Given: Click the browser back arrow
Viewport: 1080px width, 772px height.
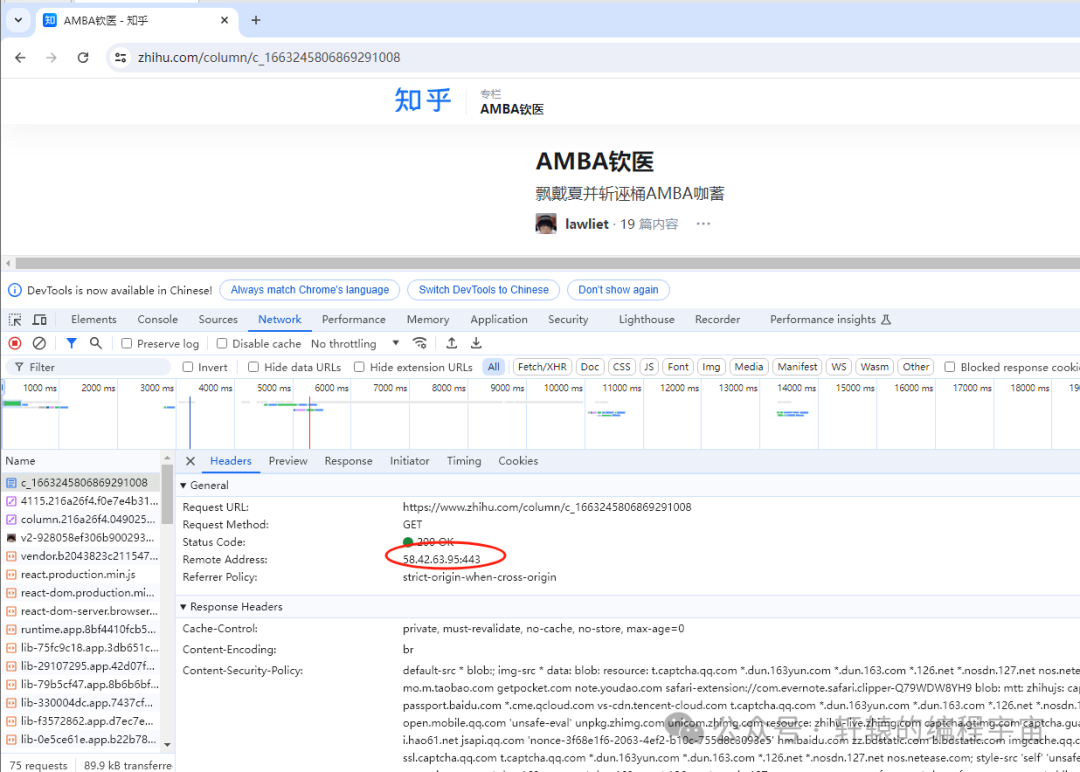Looking at the screenshot, I should click(x=20, y=58).
